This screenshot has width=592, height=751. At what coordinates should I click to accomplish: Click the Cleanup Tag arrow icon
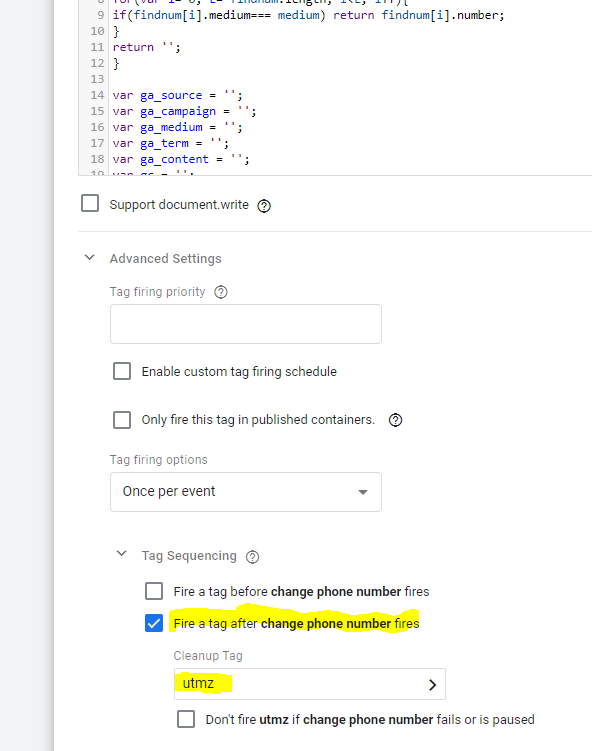432,685
